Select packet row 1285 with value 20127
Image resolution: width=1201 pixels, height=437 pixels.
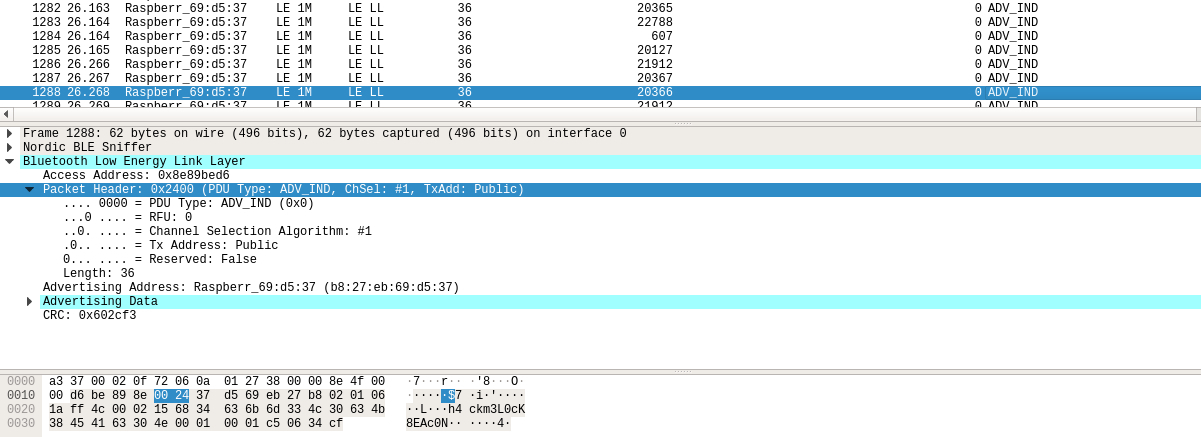click(600, 50)
